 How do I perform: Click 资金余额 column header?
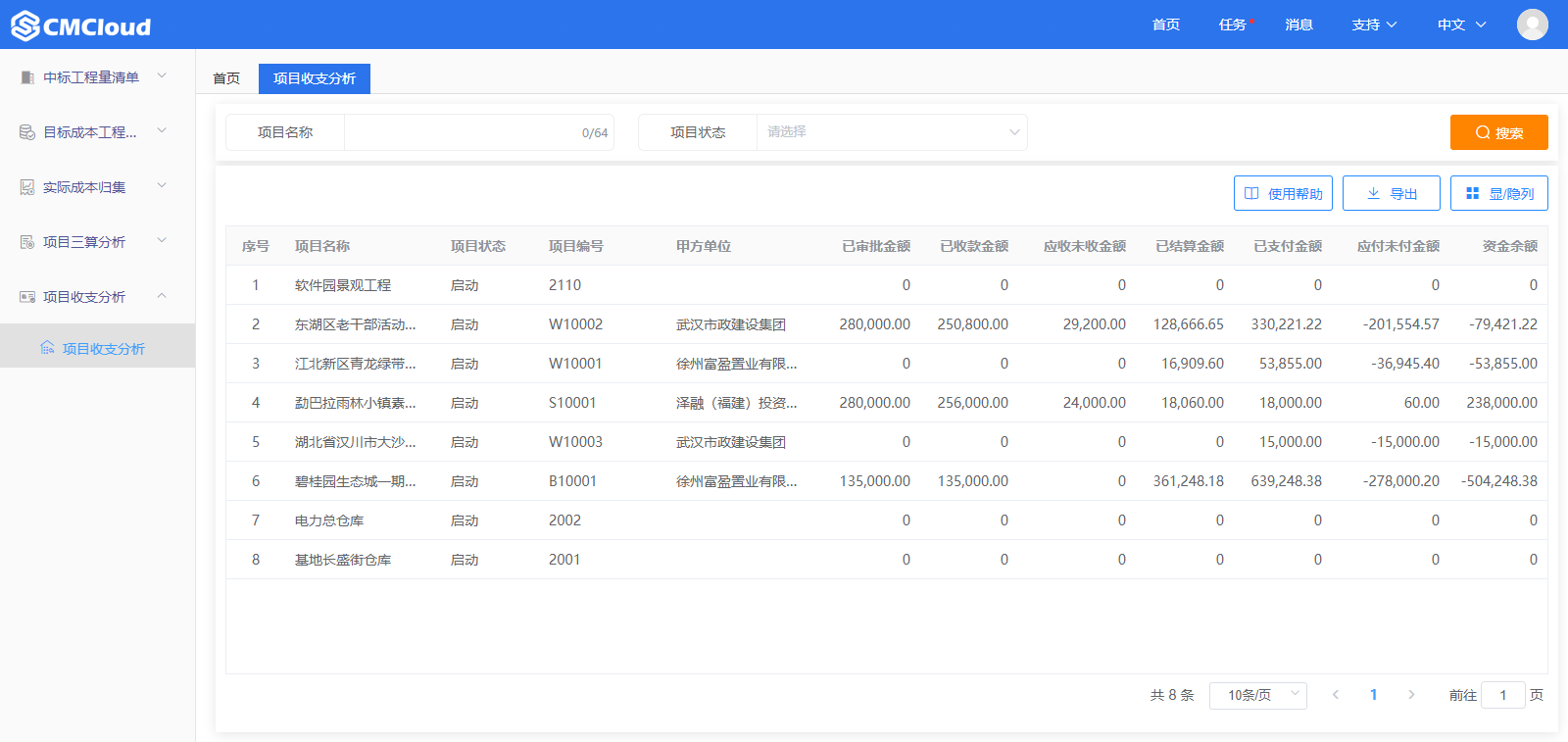click(x=1510, y=246)
